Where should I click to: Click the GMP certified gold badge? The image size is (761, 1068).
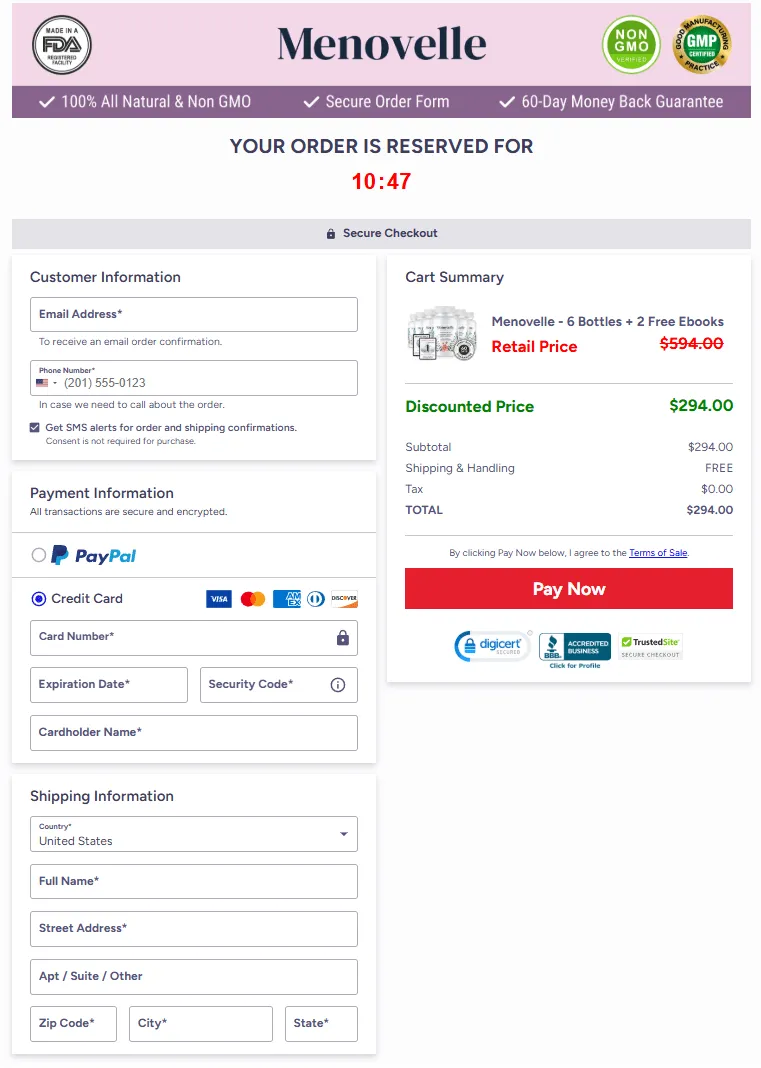(x=701, y=45)
